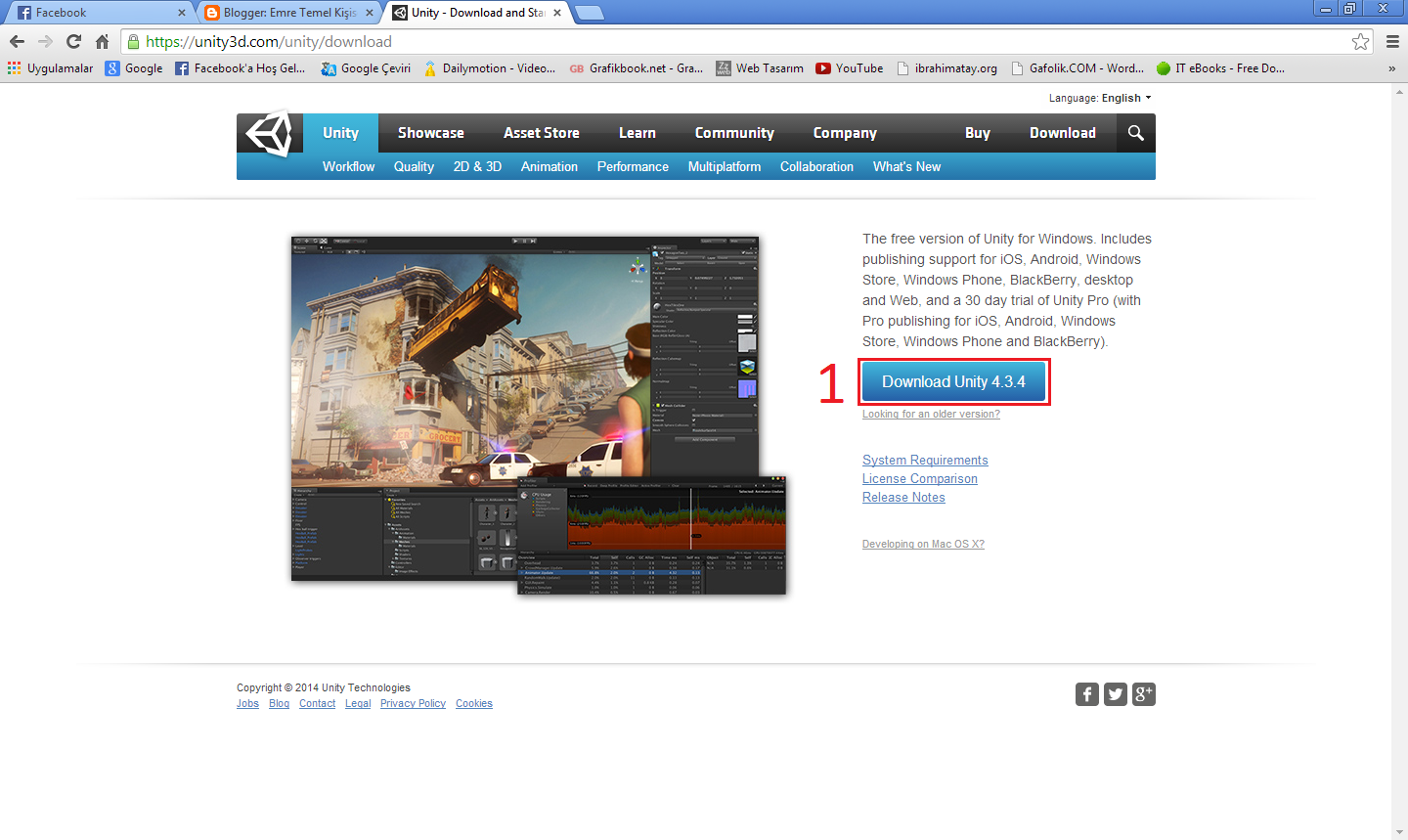Image resolution: width=1408 pixels, height=840 pixels.
Task: Open the site search magnifier icon
Action: pos(1135,133)
